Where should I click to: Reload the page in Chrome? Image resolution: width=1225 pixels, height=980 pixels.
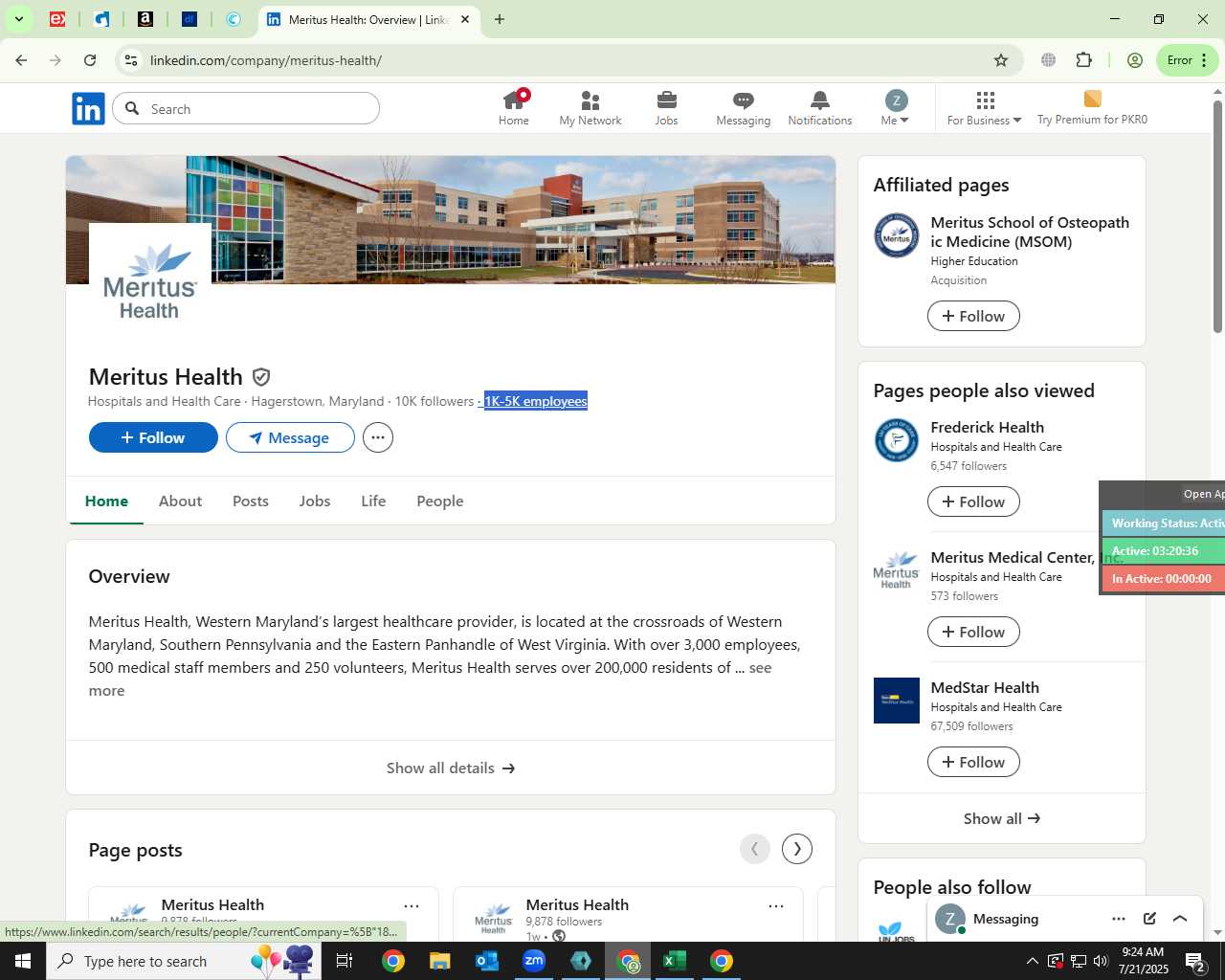(90, 60)
